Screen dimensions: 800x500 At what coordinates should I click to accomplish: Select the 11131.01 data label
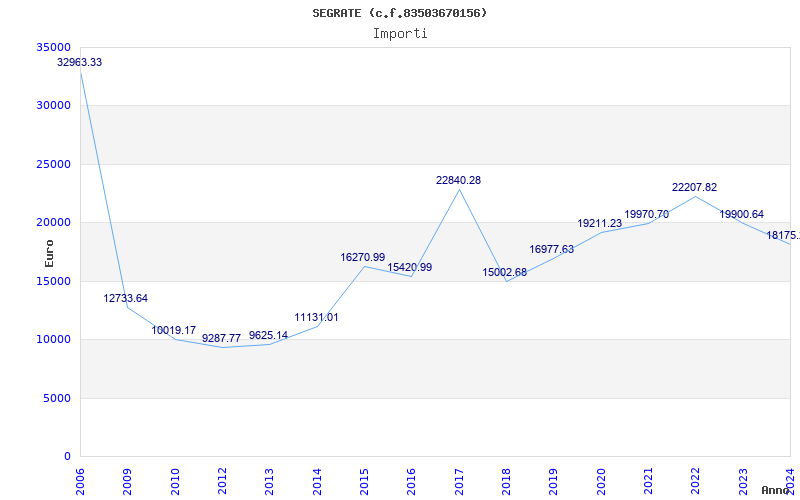(x=316, y=317)
